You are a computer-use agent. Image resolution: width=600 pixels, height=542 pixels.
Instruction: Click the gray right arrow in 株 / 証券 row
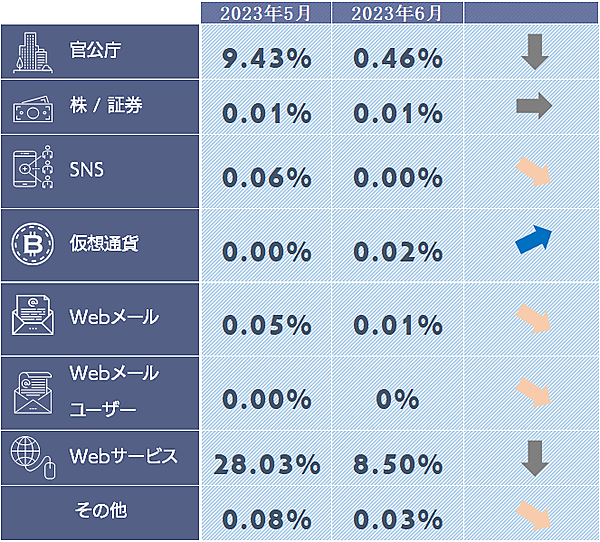click(534, 106)
